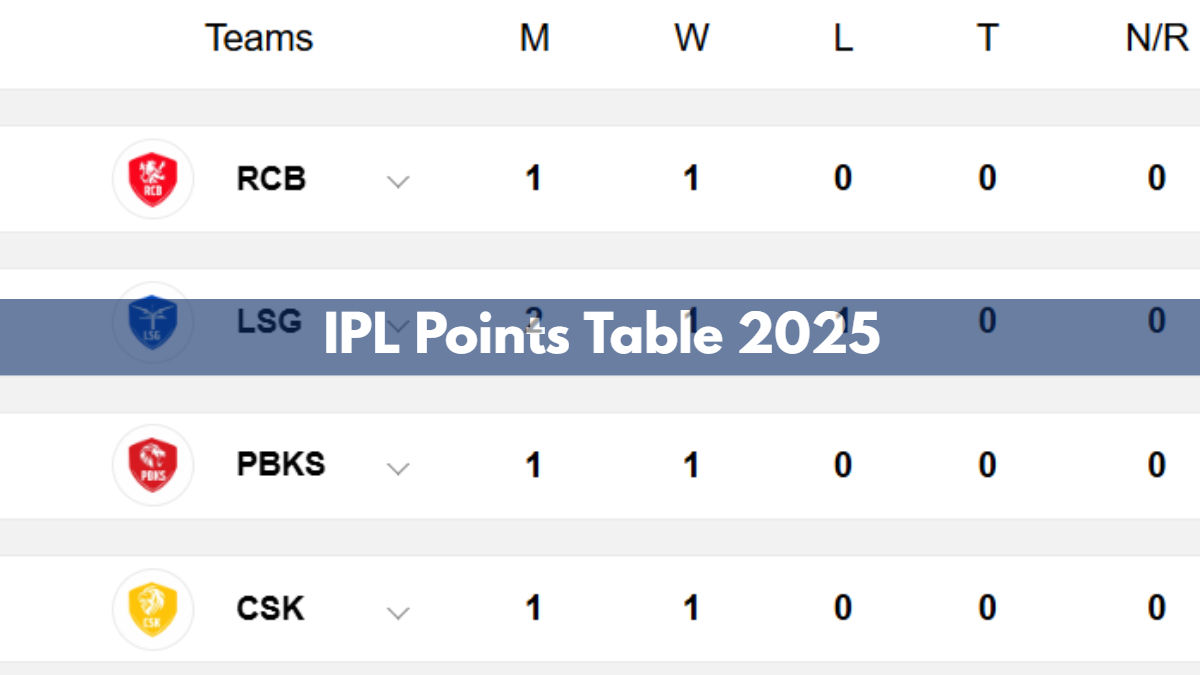The height and width of the screenshot is (675, 1200).
Task: Select the LSG team name
Action: click(x=269, y=321)
